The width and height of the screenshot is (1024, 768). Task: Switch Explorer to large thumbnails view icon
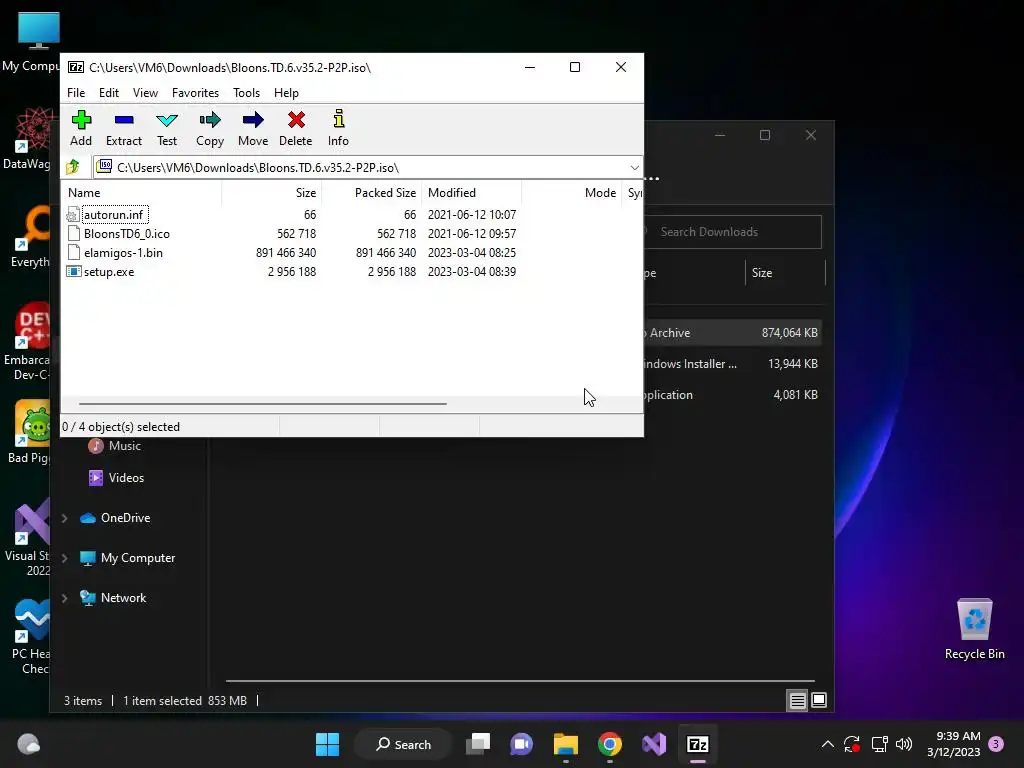tap(819, 701)
